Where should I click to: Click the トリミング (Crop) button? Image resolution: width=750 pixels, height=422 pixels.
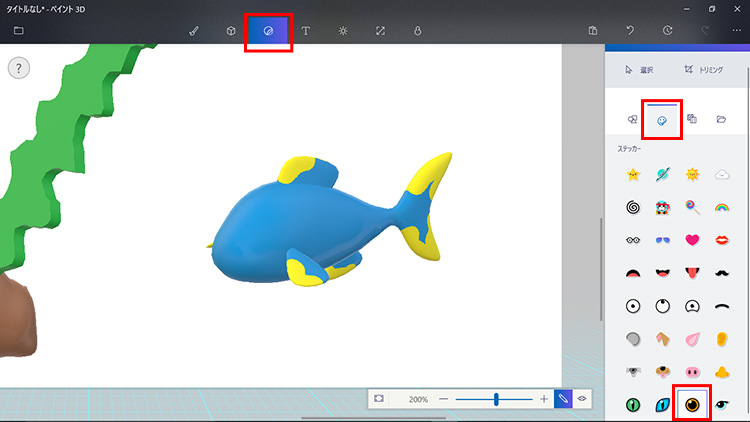point(702,69)
